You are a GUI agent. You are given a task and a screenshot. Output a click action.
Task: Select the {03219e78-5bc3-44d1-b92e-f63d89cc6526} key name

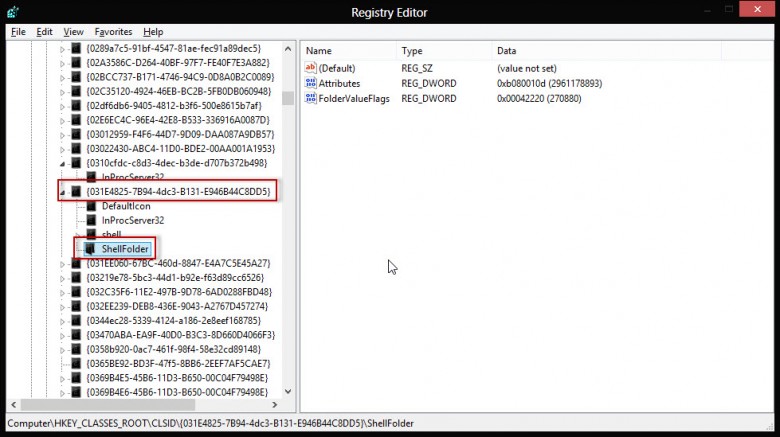click(x=175, y=278)
